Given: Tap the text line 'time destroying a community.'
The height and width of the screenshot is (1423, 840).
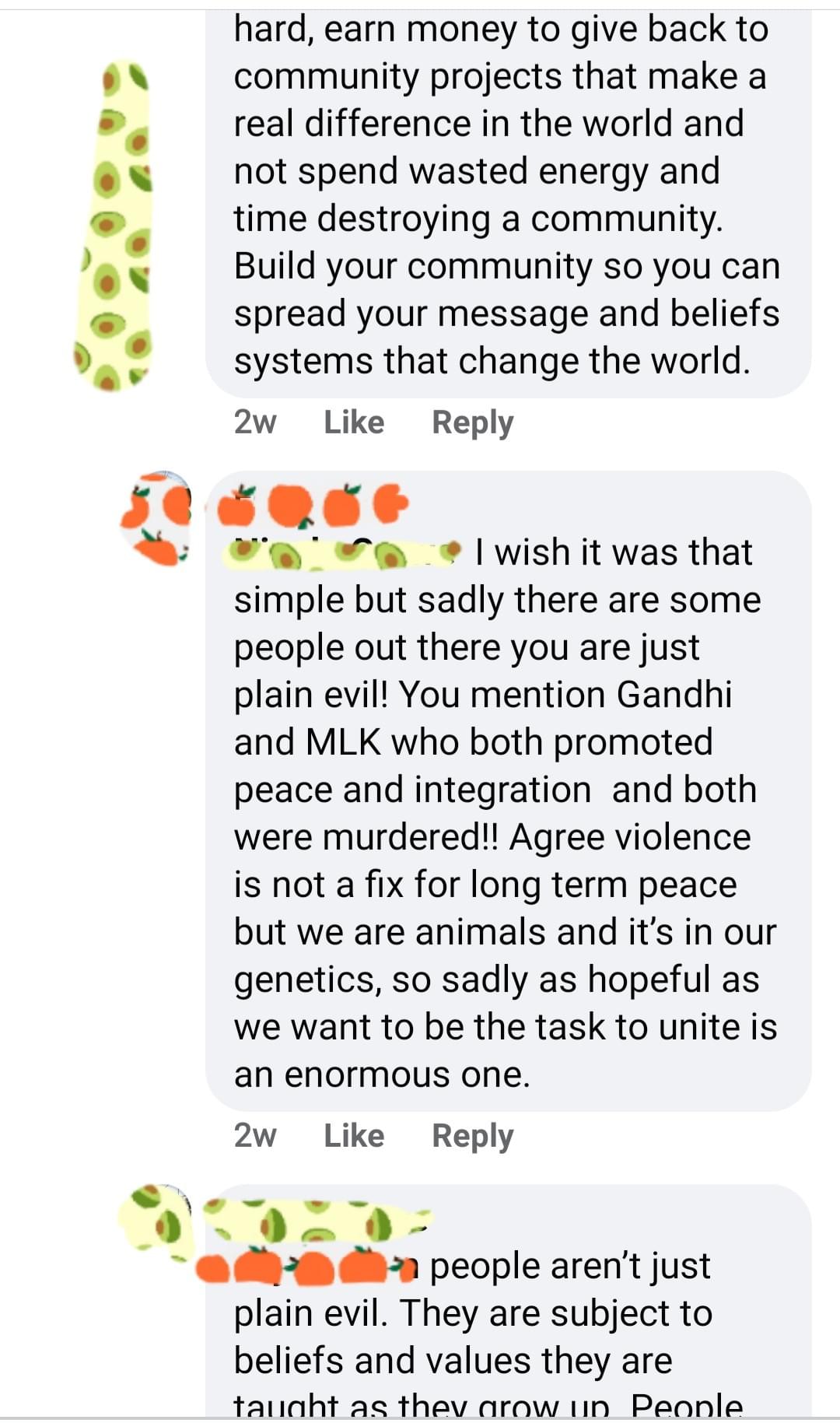Looking at the screenshot, I should [478, 219].
